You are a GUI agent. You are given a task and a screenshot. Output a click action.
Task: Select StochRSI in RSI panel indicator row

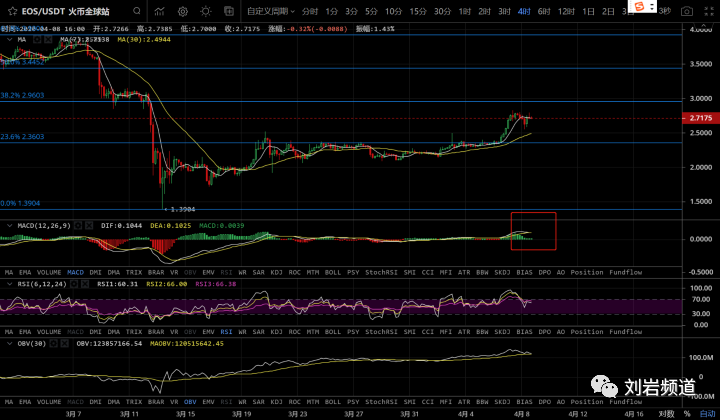click(381, 331)
